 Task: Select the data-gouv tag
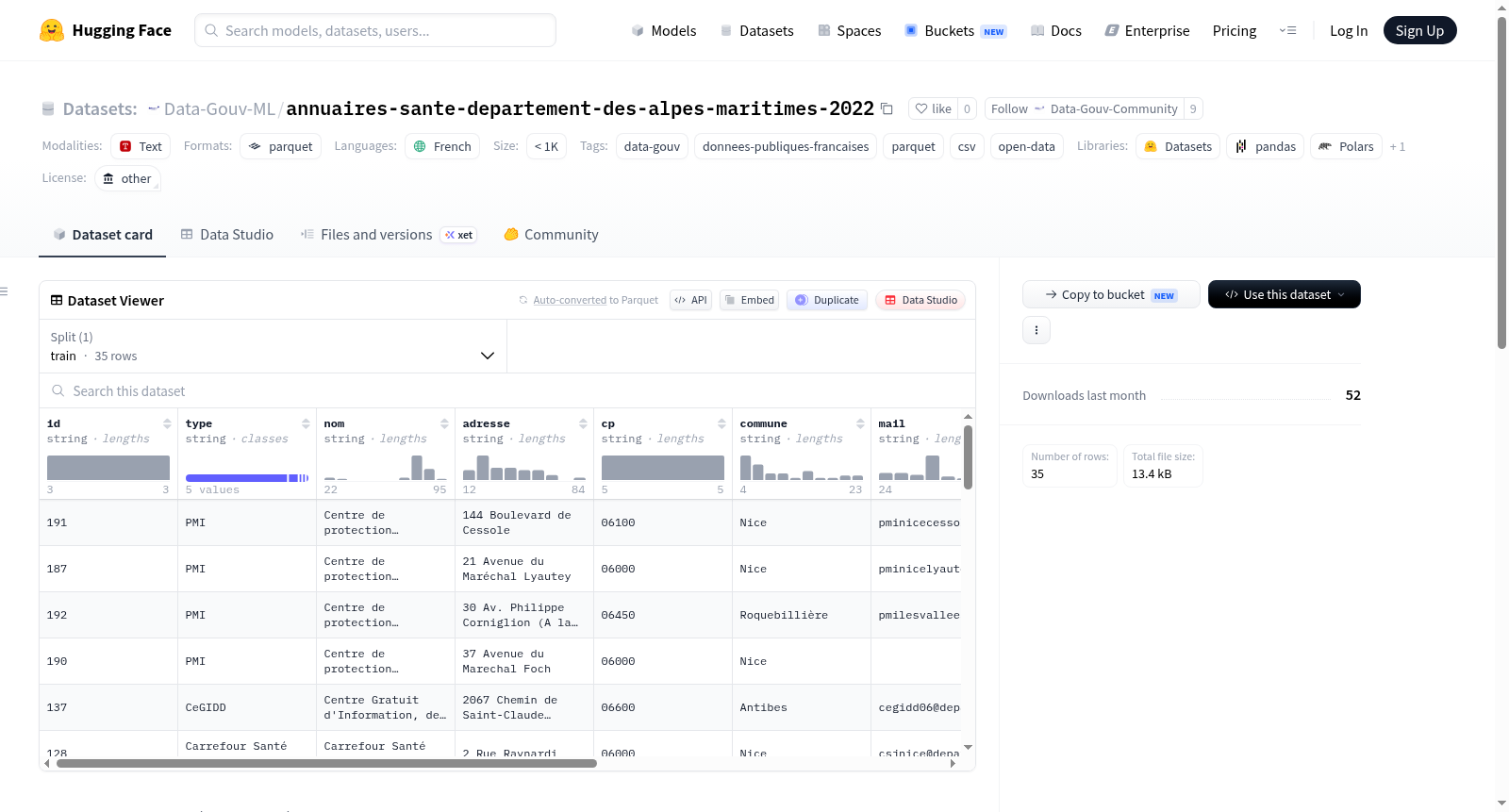click(652, 146)
